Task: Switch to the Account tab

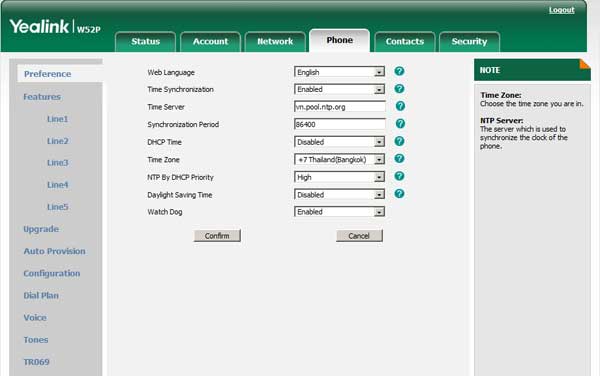Action: pos(210,41)
